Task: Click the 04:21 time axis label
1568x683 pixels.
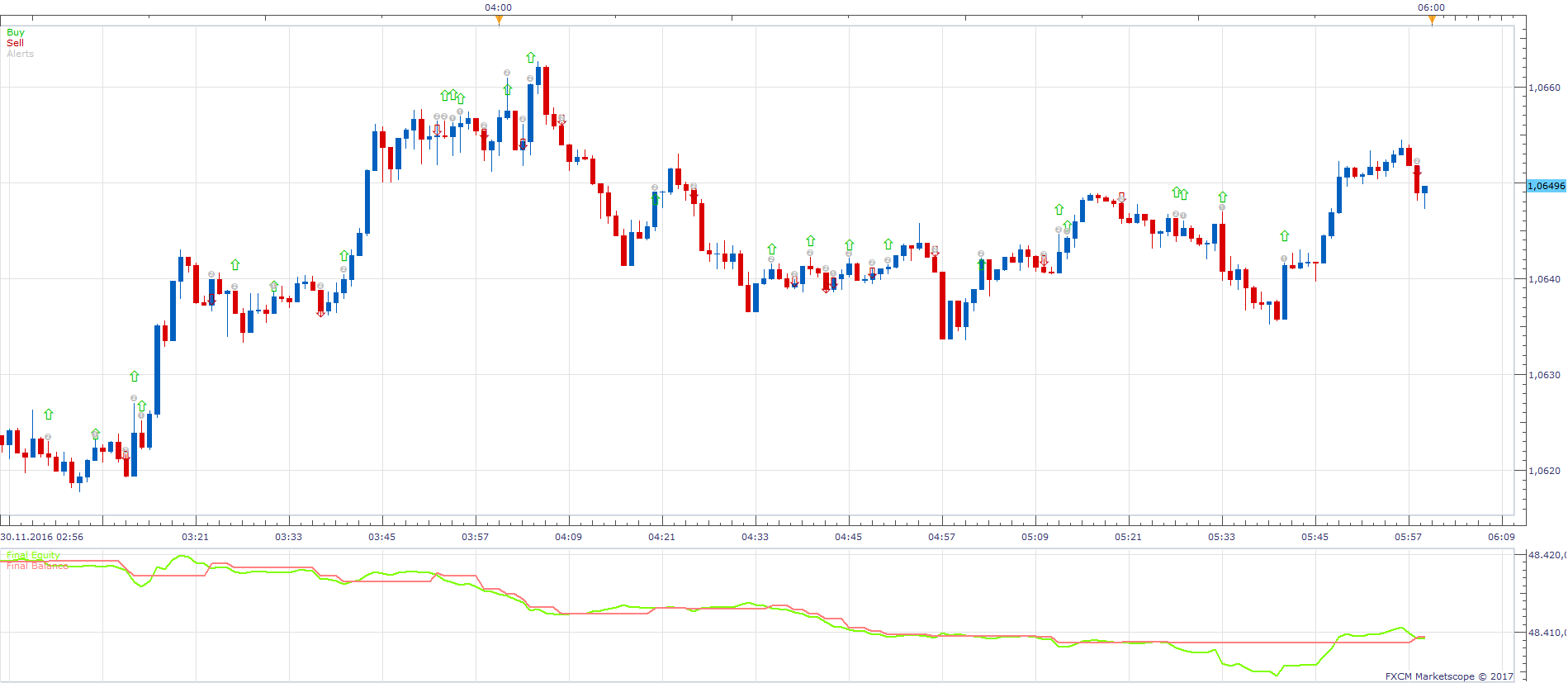Action: 662,537
